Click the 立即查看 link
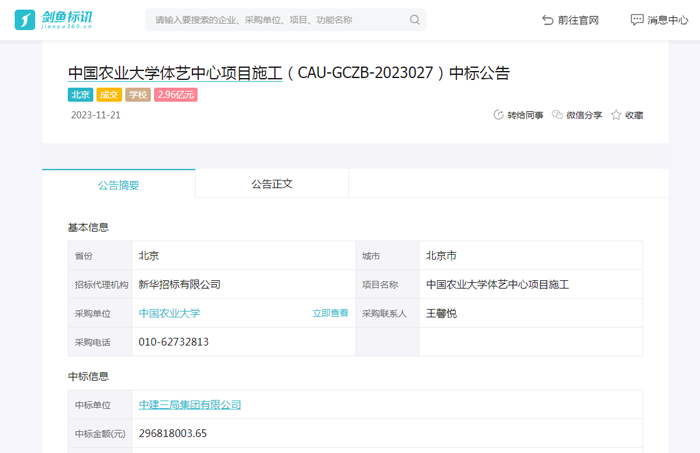700x453 pixels. [x=330, y=313]
